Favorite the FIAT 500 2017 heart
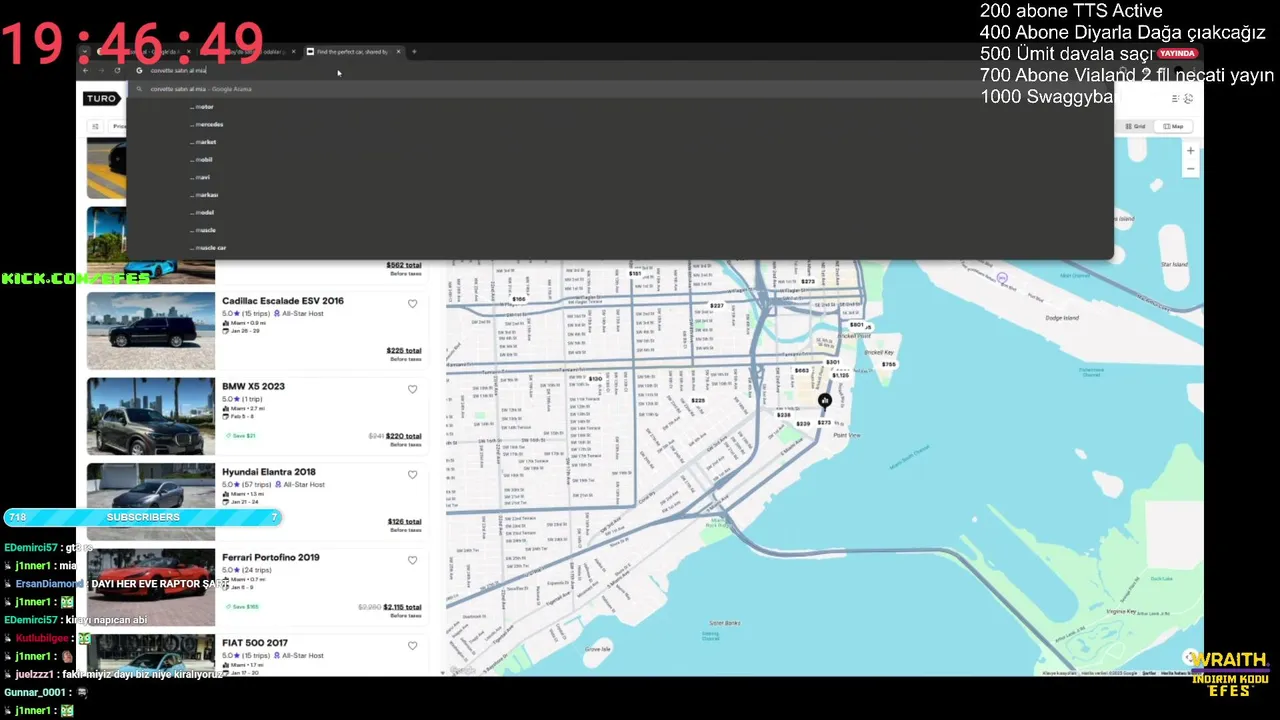 [x=412, y=646]
